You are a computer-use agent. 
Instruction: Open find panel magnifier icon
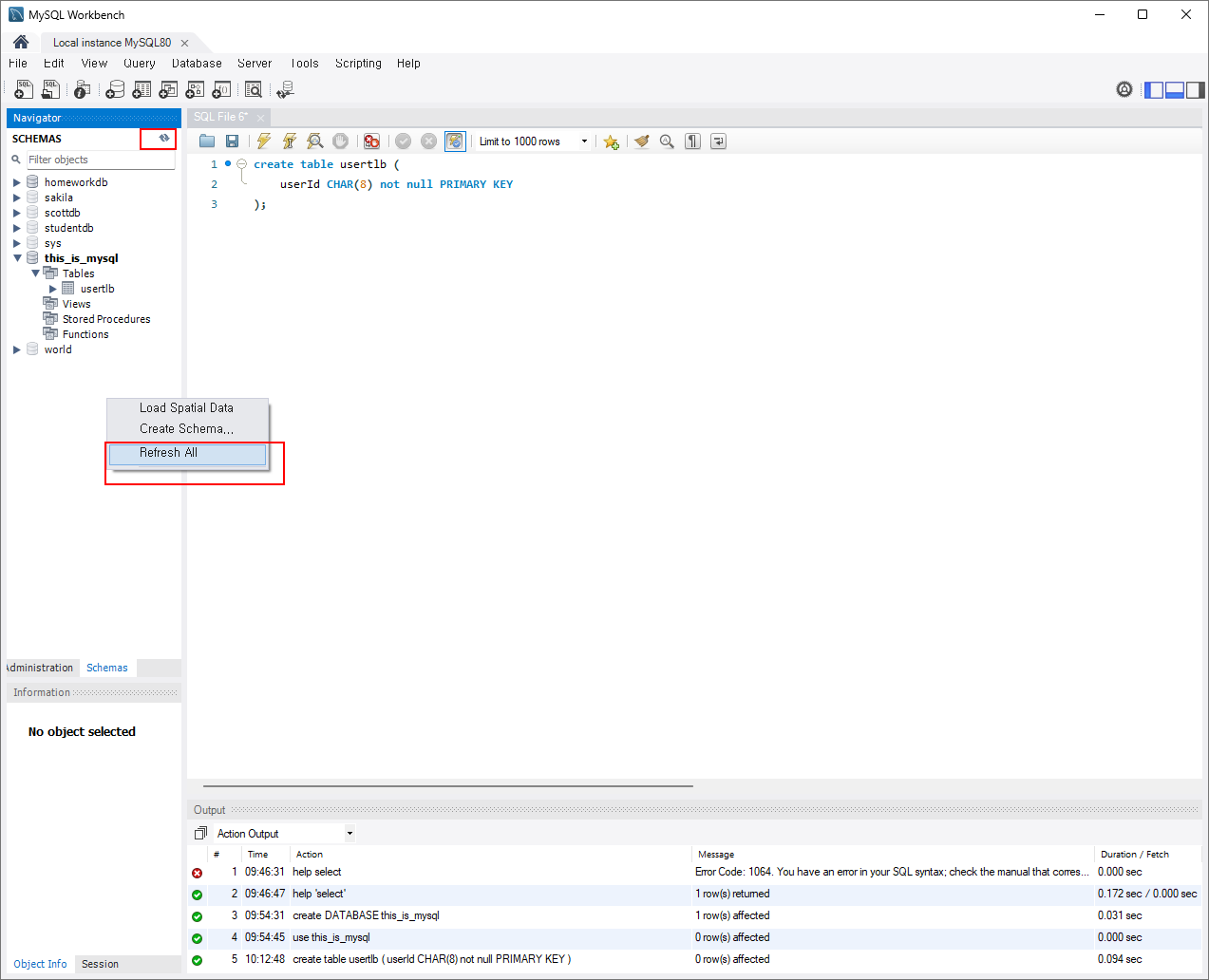[x=668, y=141]
